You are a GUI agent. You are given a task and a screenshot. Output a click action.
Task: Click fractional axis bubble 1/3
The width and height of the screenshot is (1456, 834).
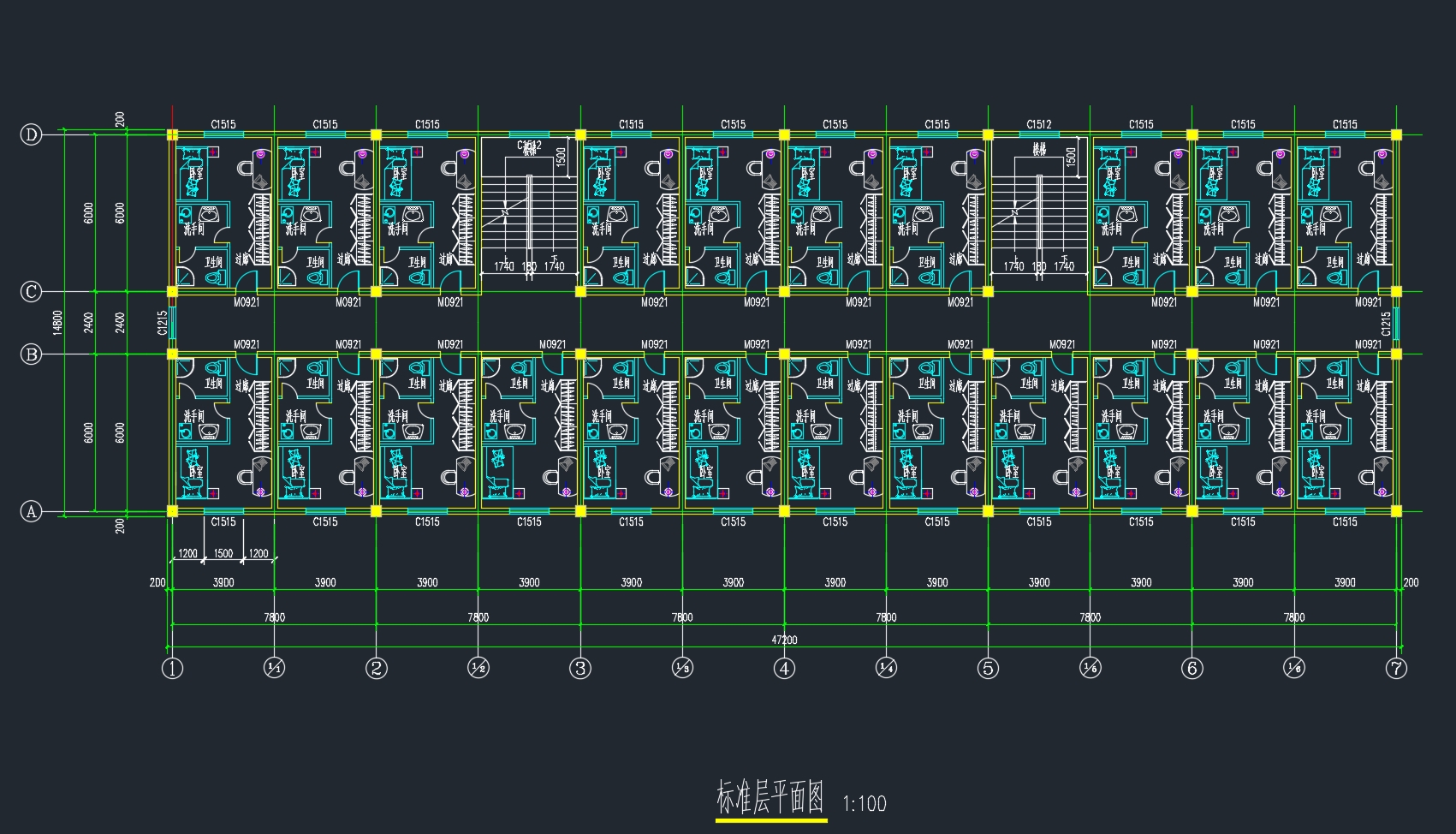pyautogui.click(x=682, y=669)
